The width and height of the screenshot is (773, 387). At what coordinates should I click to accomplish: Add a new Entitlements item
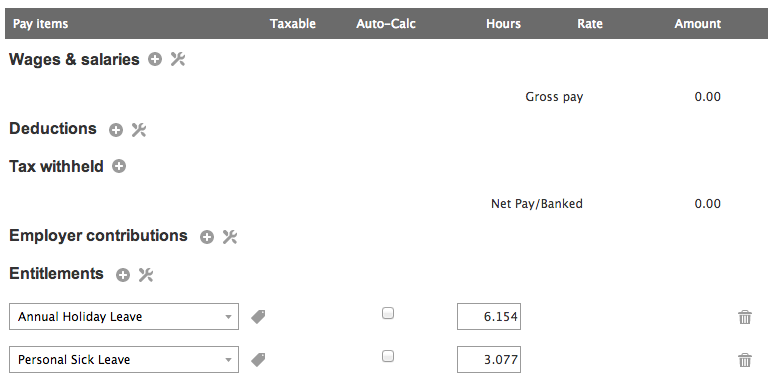123,275
